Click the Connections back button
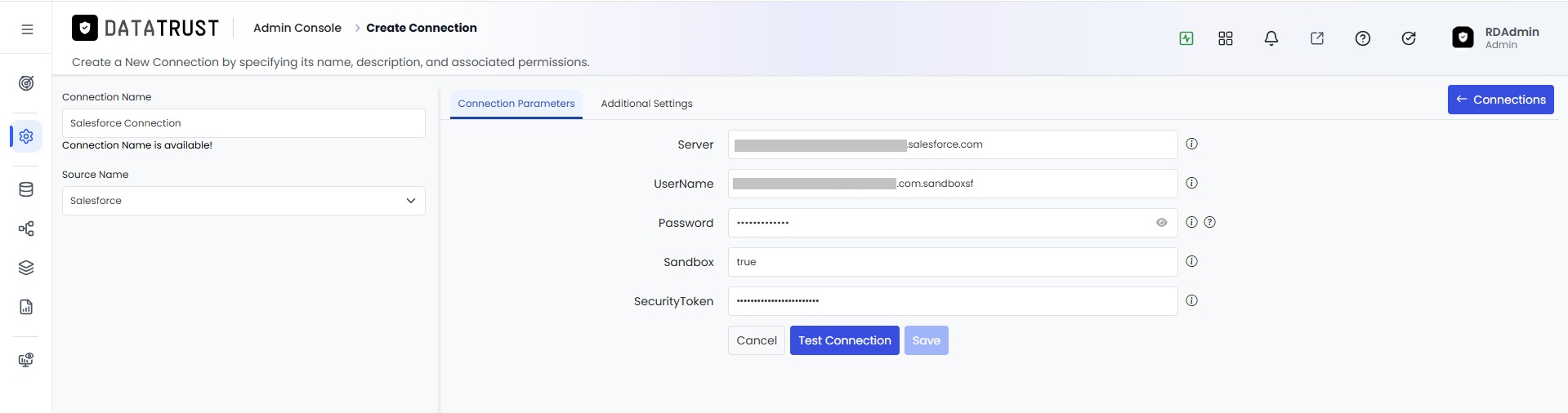This screenshot has height=413, width=1568. [1501, 100]
